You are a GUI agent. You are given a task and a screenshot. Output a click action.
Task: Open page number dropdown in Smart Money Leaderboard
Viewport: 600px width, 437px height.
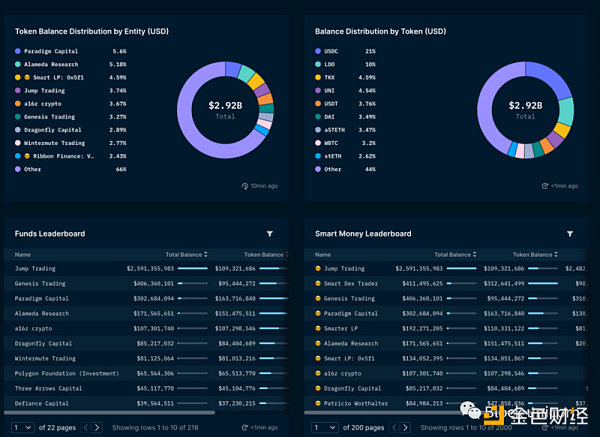(x=322, y=427)
